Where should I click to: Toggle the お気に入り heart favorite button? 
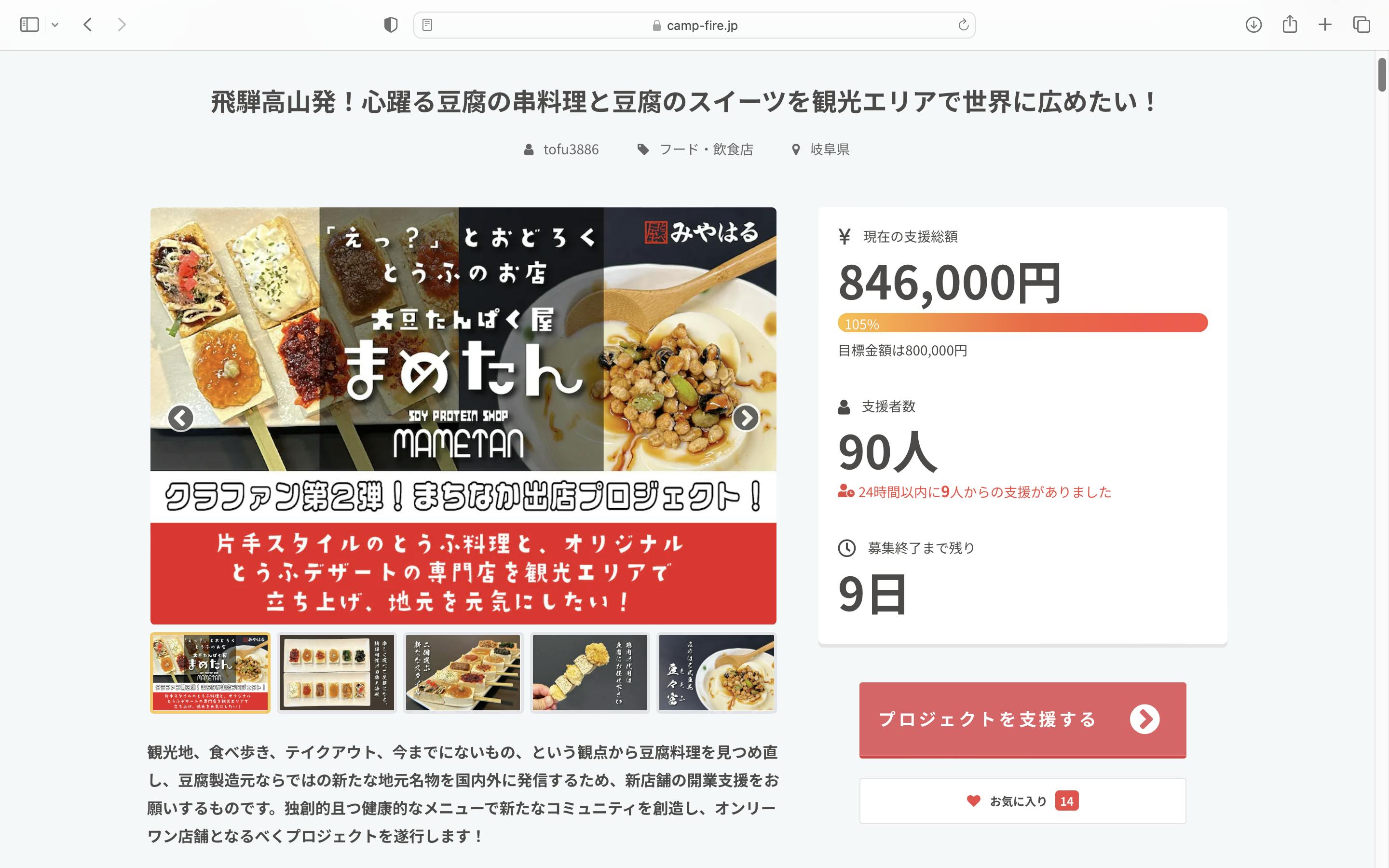1022,801
